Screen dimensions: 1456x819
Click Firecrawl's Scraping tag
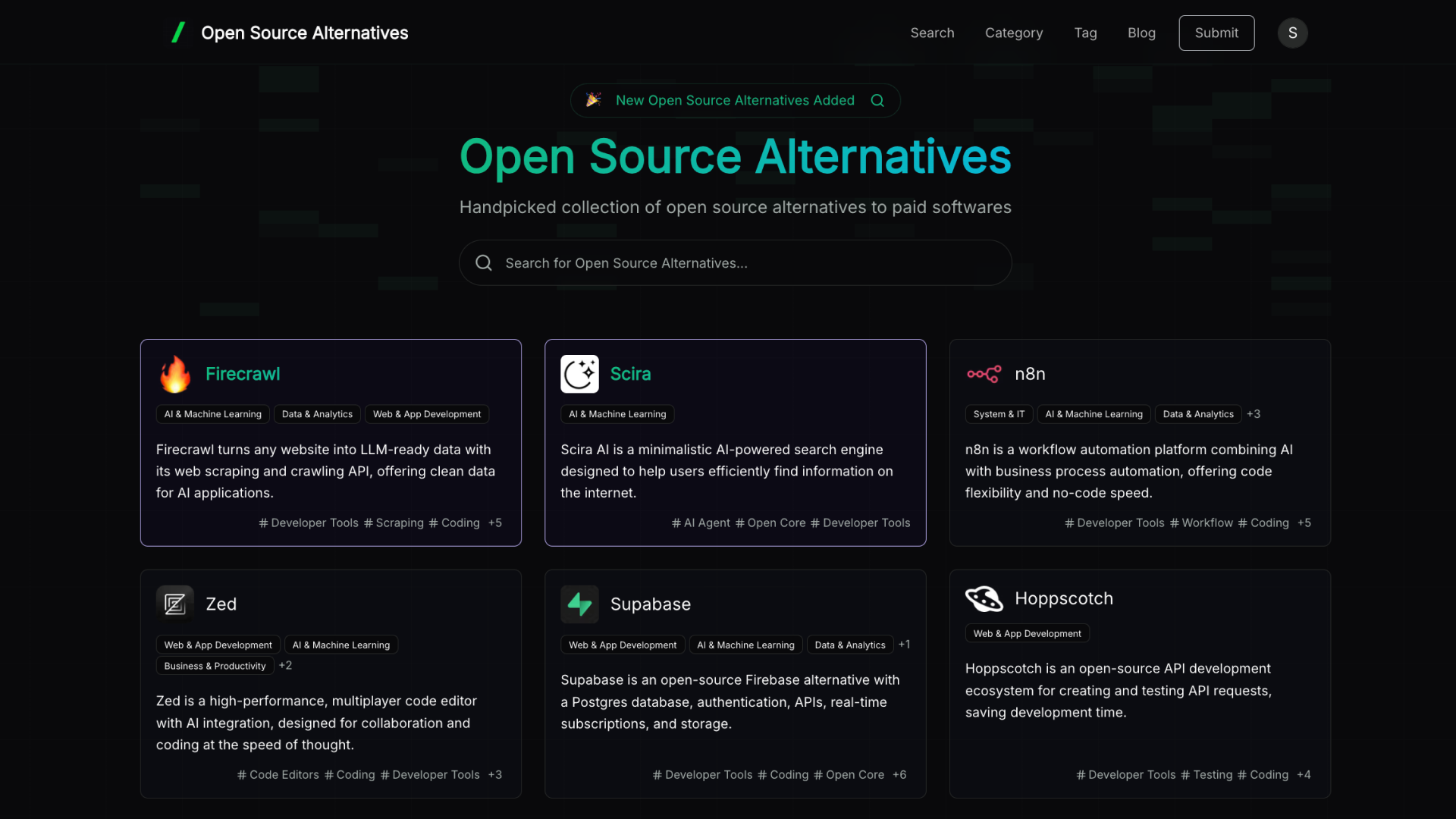coord(394,522)
